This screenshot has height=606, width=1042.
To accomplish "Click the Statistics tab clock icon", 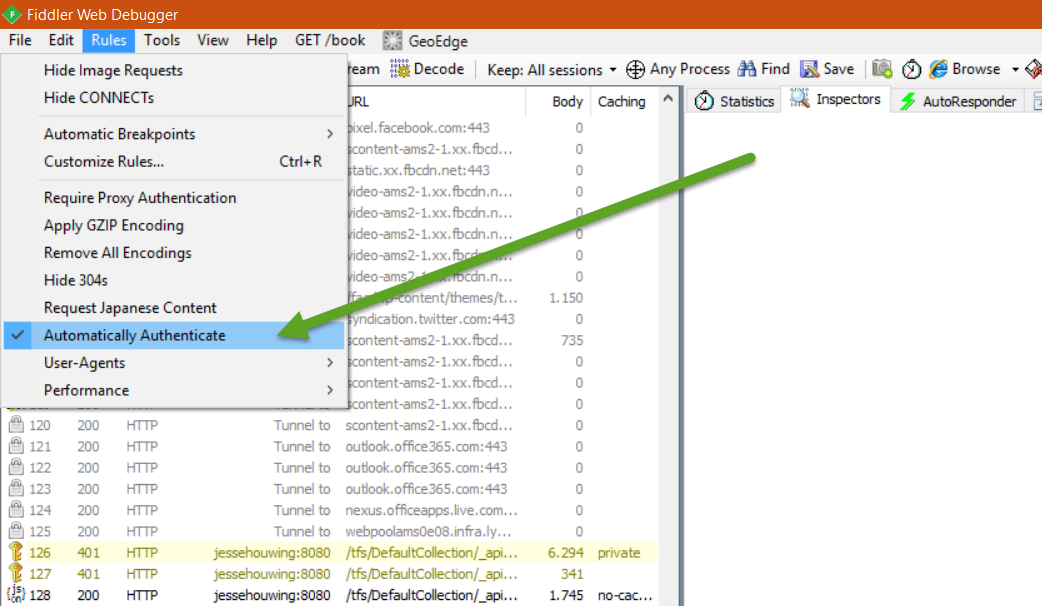I will coord(704,101).
